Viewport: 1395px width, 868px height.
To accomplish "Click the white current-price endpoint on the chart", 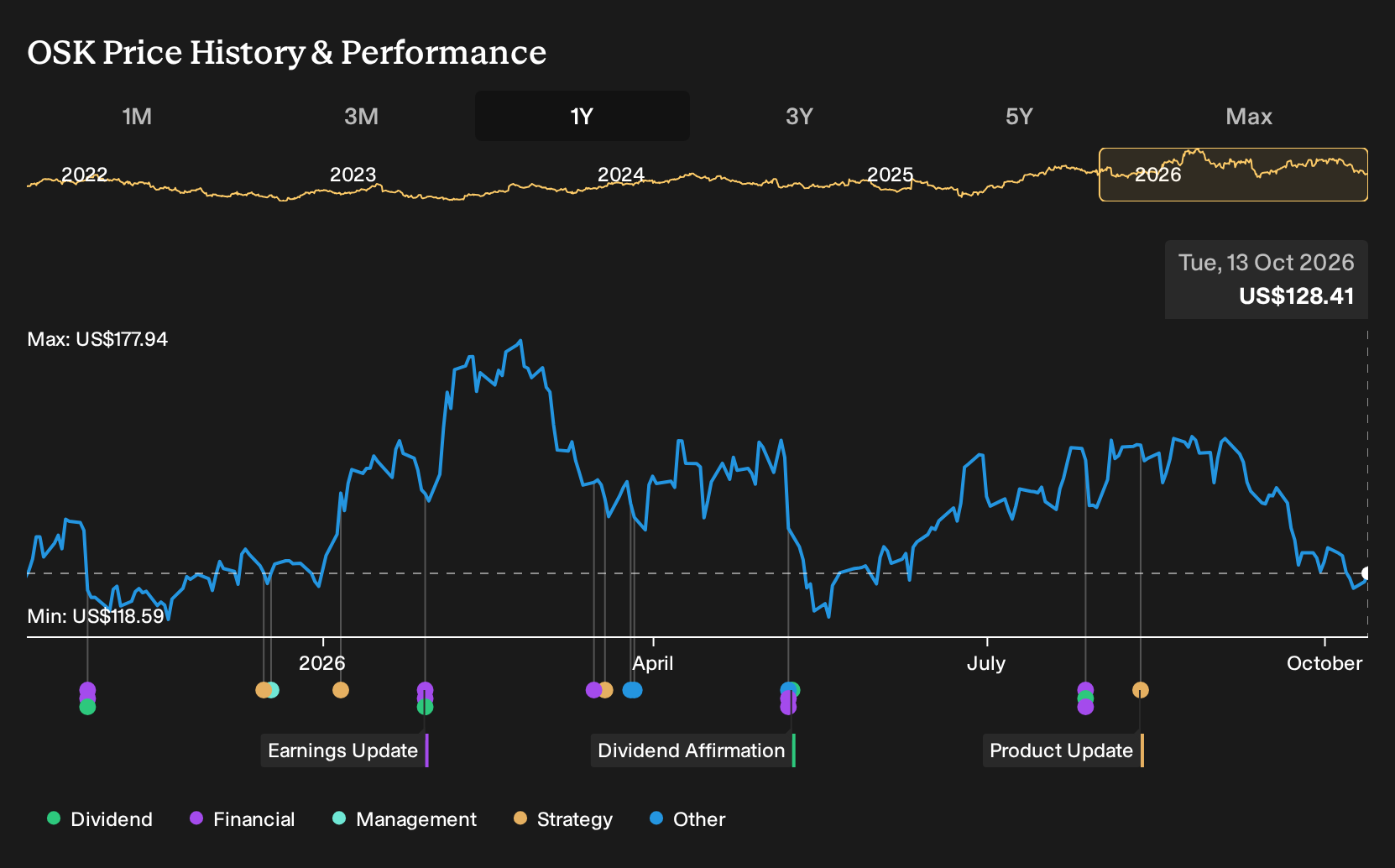I will pos(1366,573).
